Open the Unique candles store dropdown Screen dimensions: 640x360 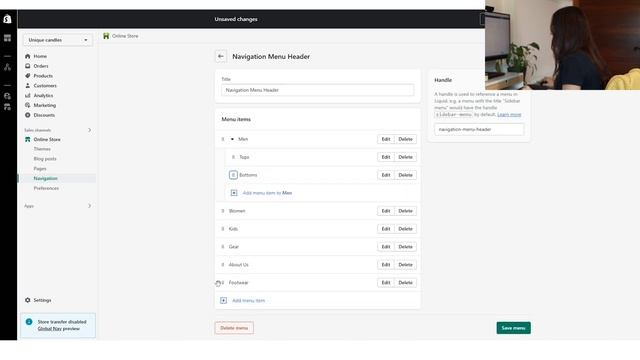point(58,40)
